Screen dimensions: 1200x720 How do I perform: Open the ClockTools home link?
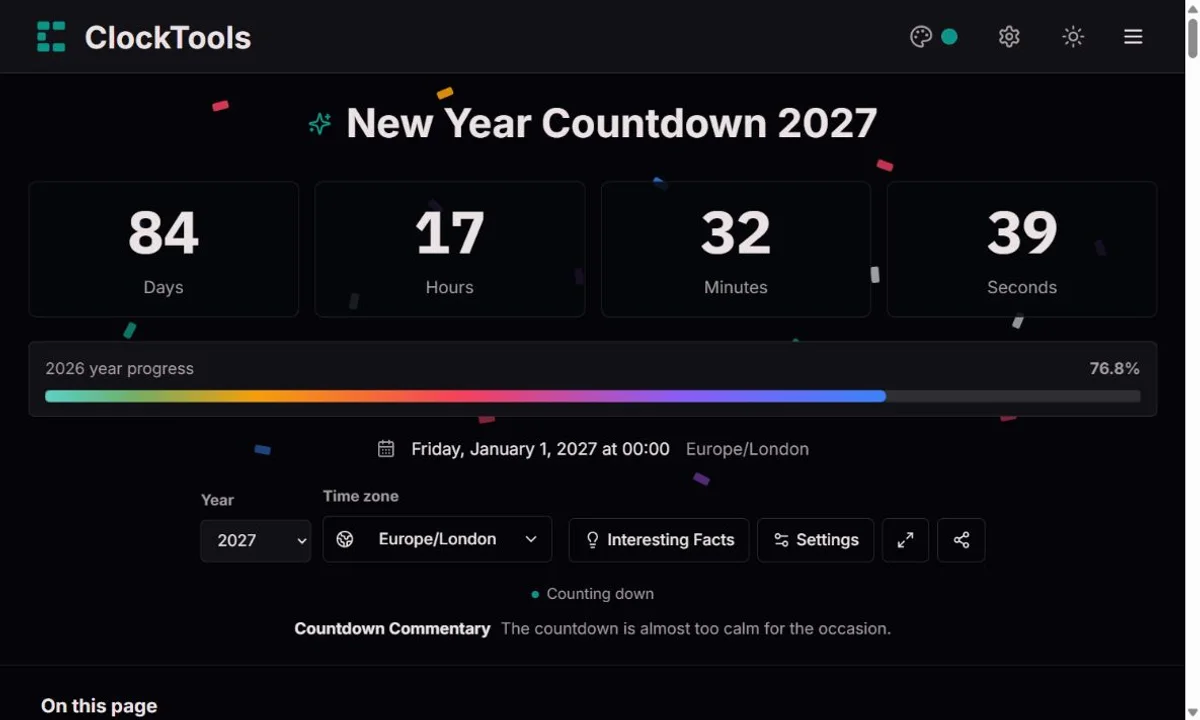pos(143,37)
